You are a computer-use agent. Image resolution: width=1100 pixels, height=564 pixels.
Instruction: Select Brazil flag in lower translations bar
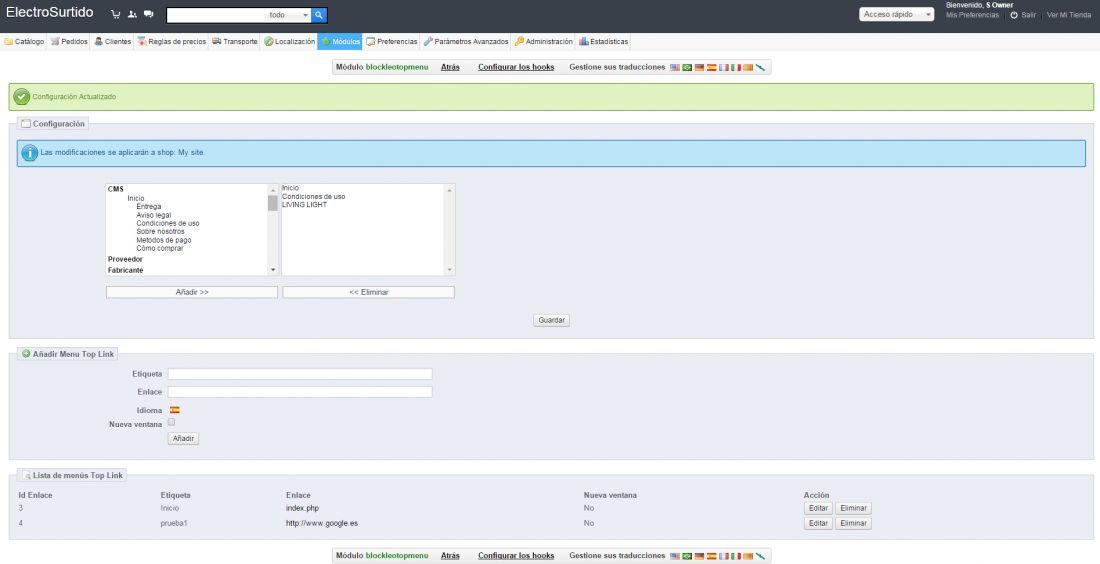coord(688,556)
